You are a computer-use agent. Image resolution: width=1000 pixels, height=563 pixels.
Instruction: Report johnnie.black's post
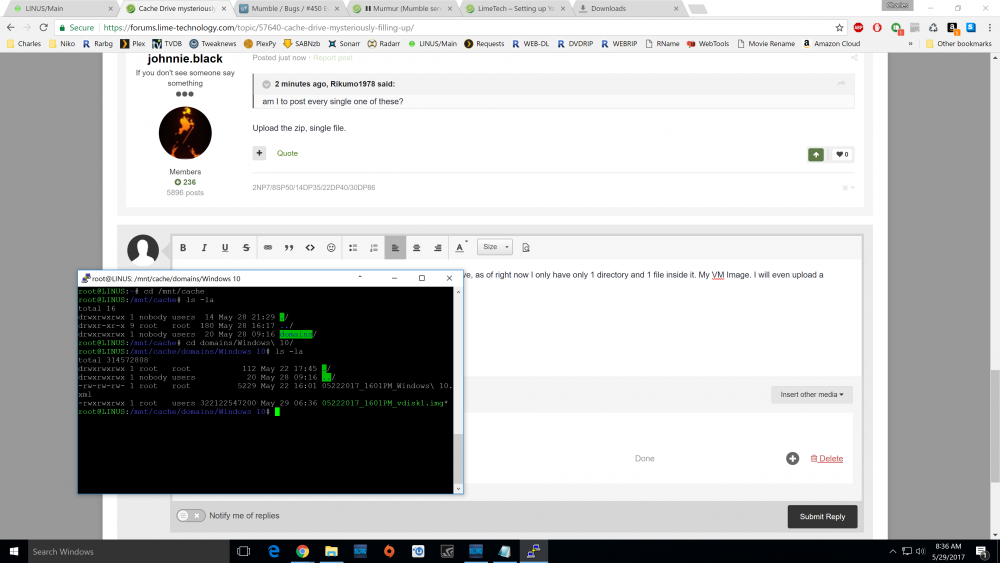click(332, 57)
